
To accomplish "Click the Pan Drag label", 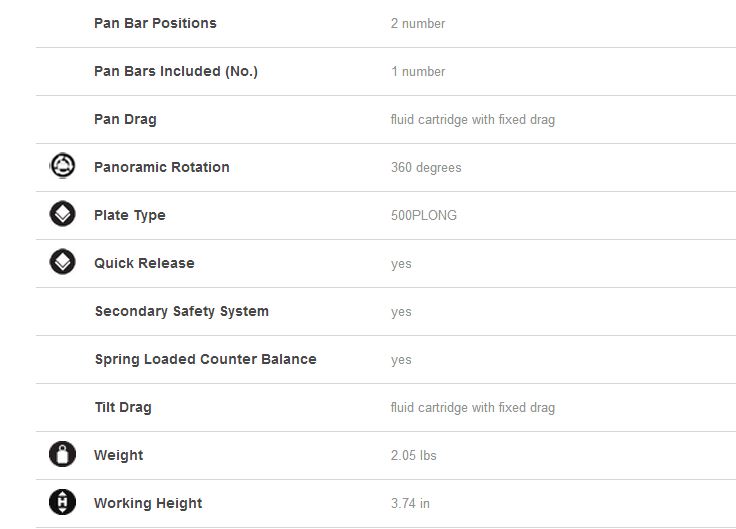I will point(125,119).
